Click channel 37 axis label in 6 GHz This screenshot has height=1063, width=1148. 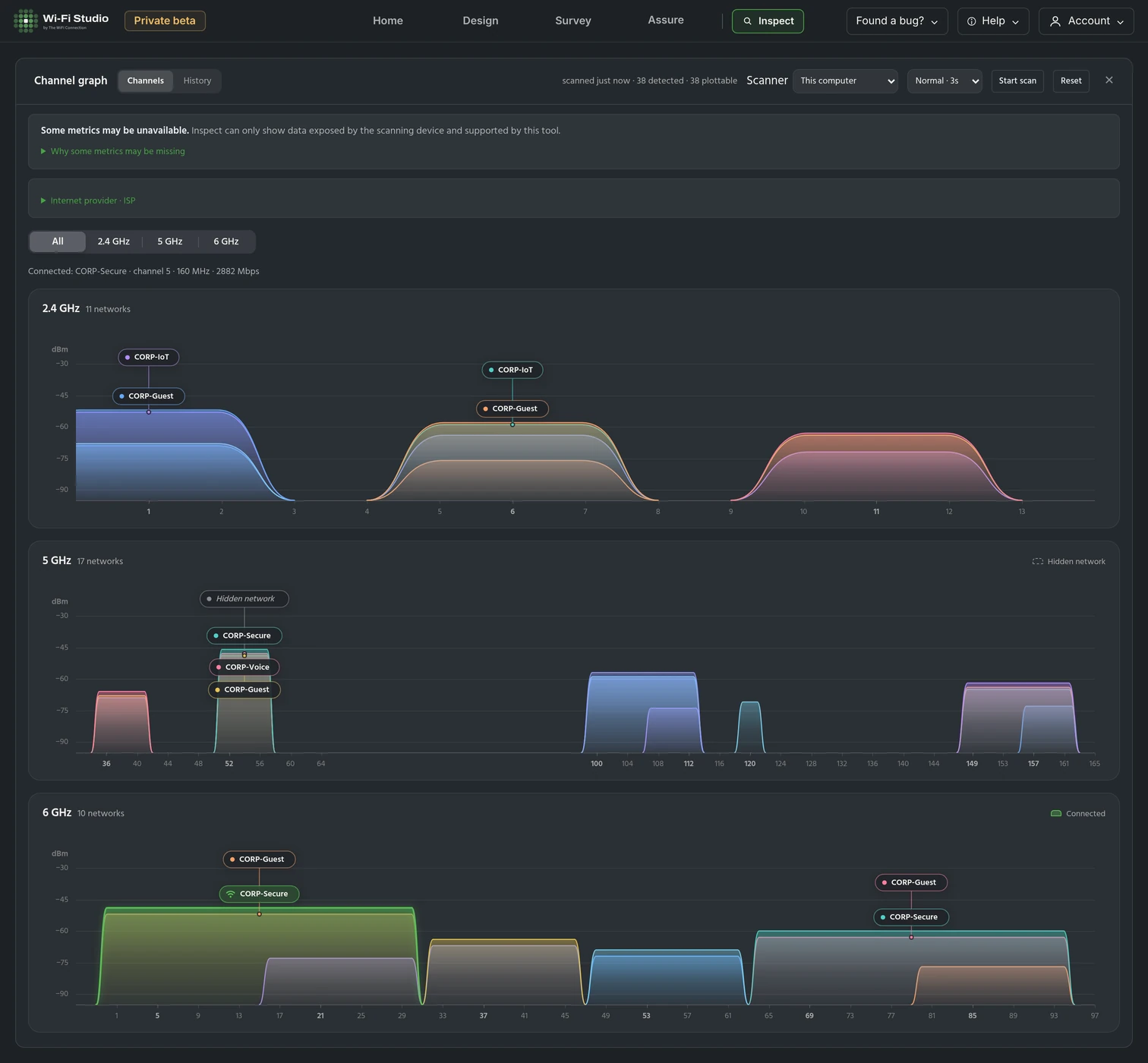coord(483,1015)
